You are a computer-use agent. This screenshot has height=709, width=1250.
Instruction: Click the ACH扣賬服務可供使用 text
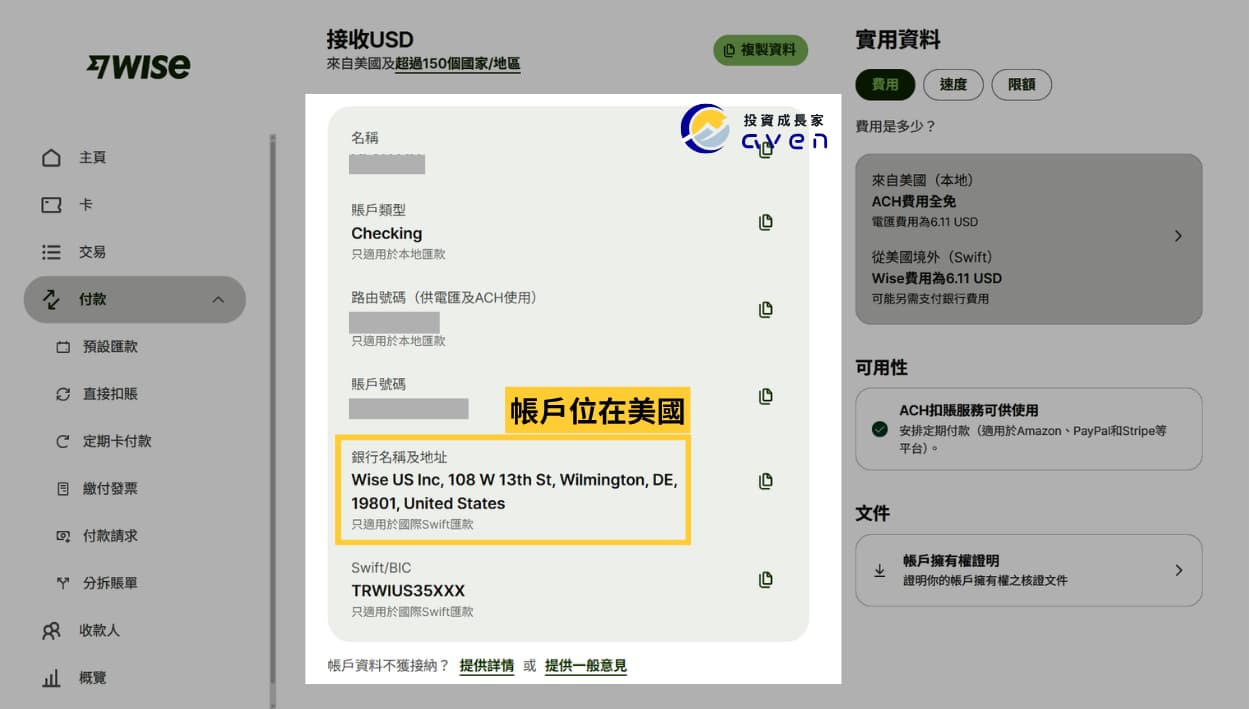(x=969, y=410)
